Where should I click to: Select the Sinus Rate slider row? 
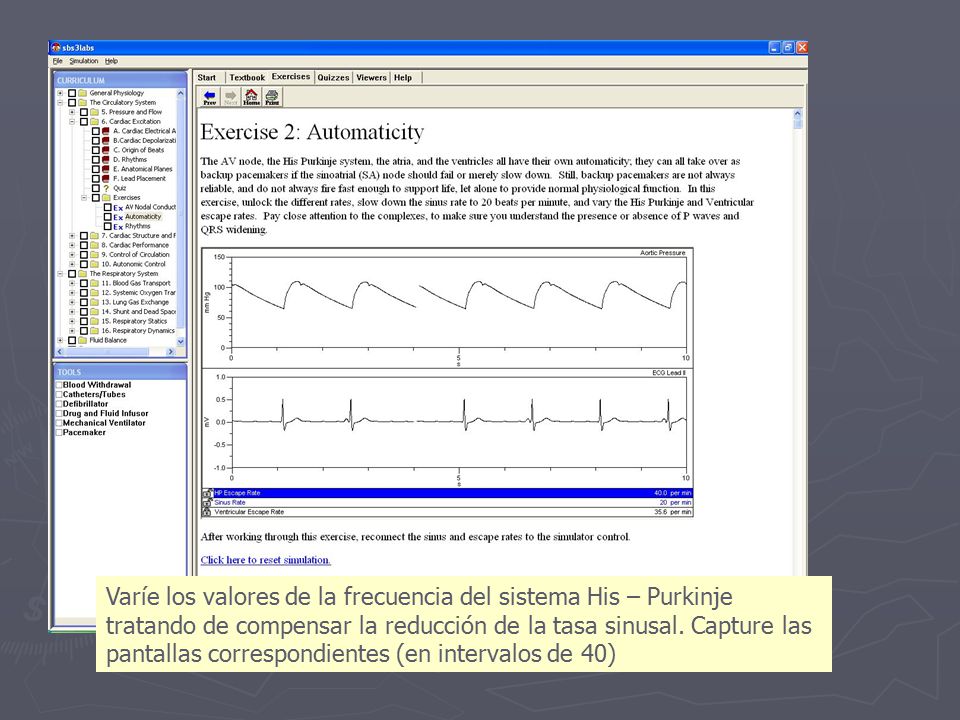pos(448,503)
